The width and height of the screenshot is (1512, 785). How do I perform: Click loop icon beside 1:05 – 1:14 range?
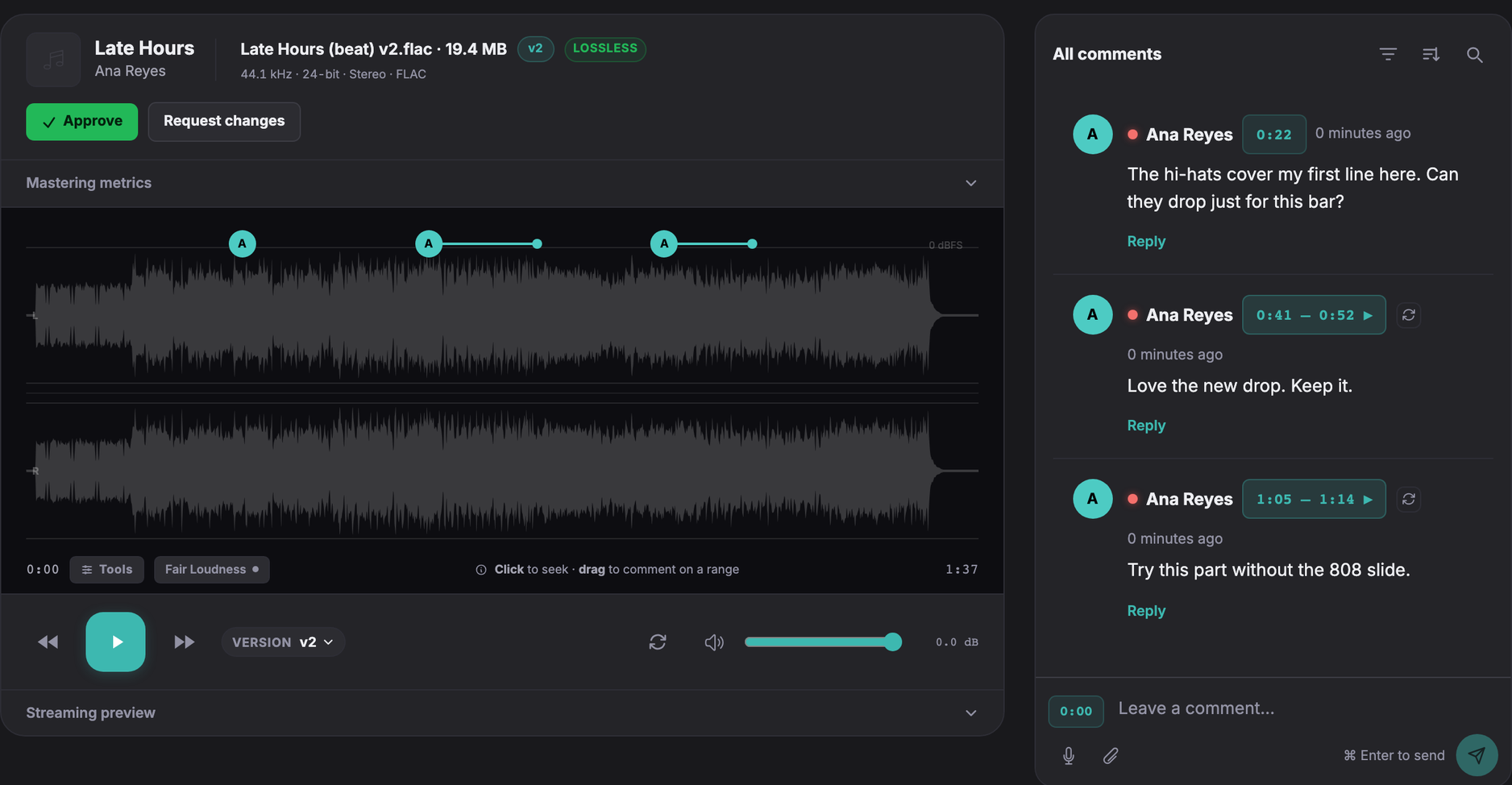(x=1408, y=499)
